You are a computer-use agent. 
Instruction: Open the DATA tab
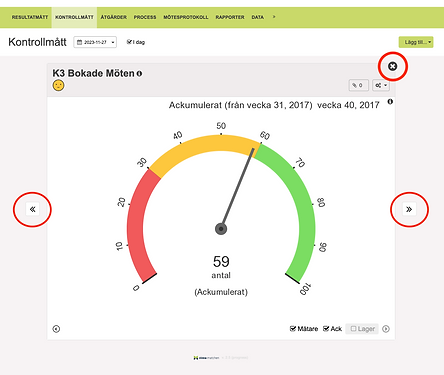point(258,17)
